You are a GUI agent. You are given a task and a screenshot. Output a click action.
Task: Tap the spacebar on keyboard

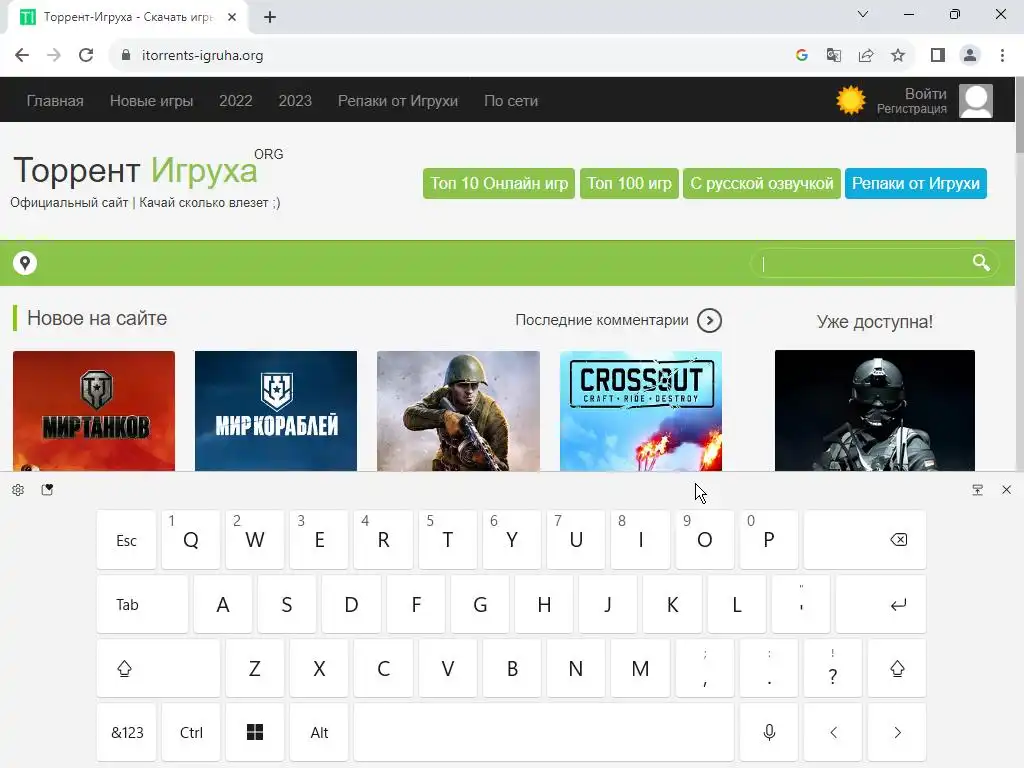pos(544,733)
